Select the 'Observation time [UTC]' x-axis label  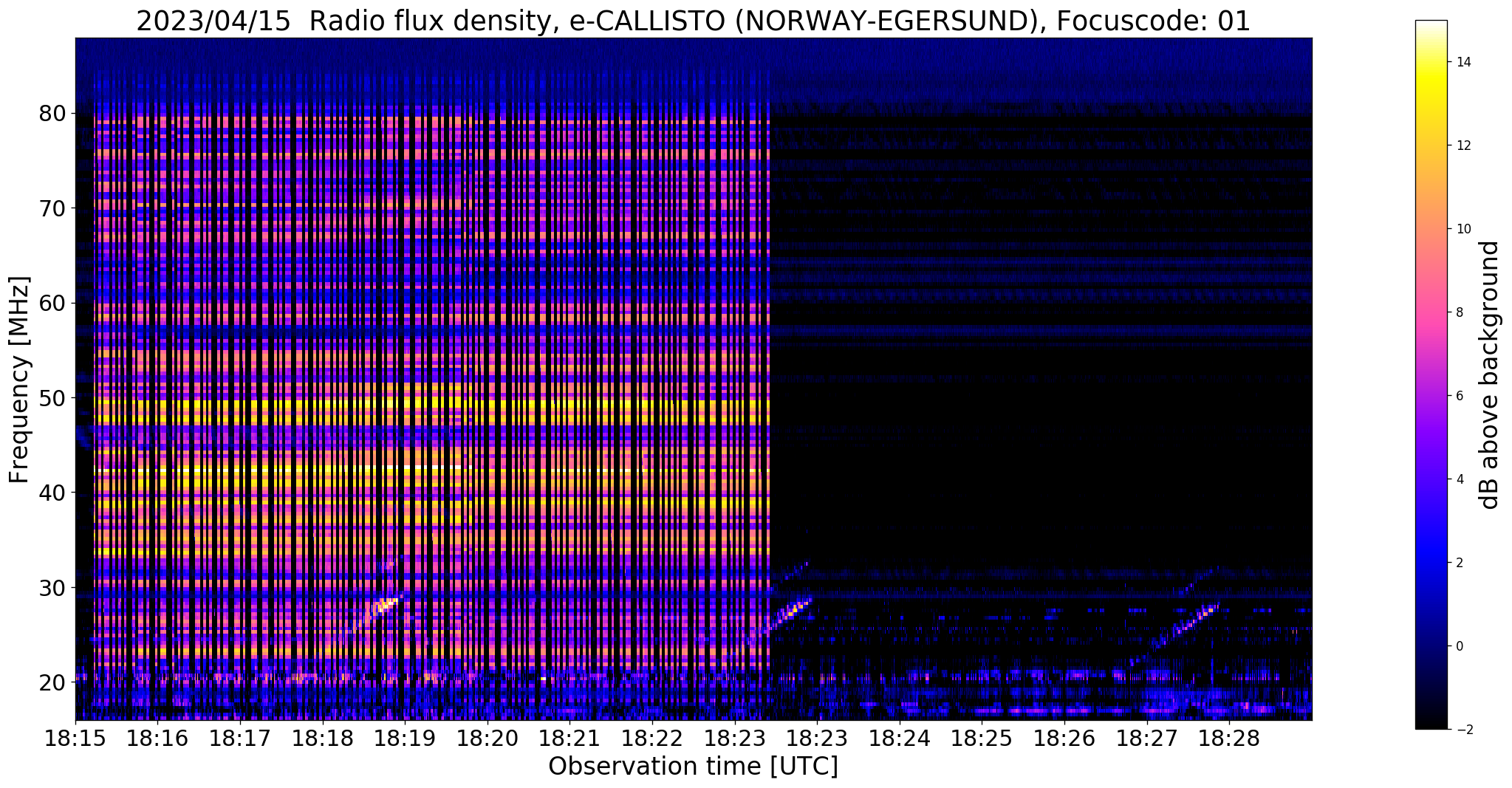(x=693, y=767)
